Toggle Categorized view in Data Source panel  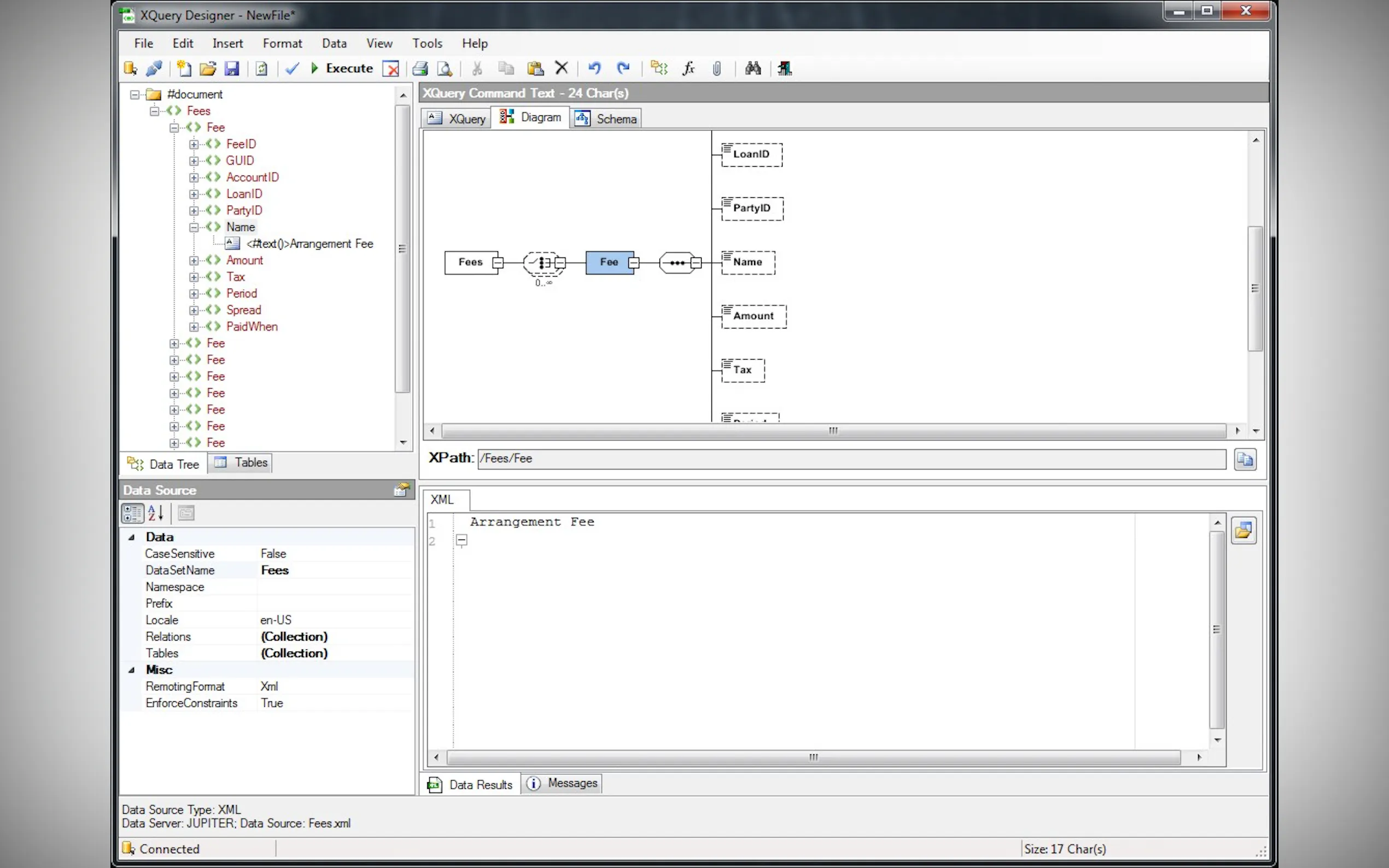[132, 513]
